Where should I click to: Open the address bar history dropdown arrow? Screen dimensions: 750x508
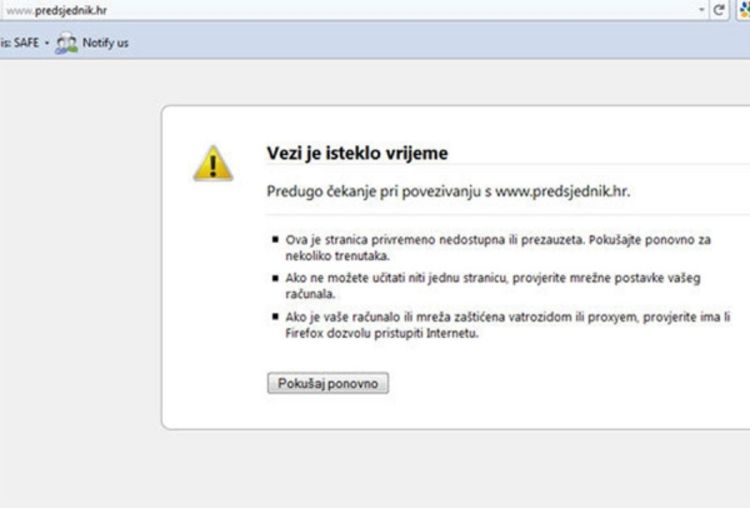pyautogui.click(x=702, y=10)
